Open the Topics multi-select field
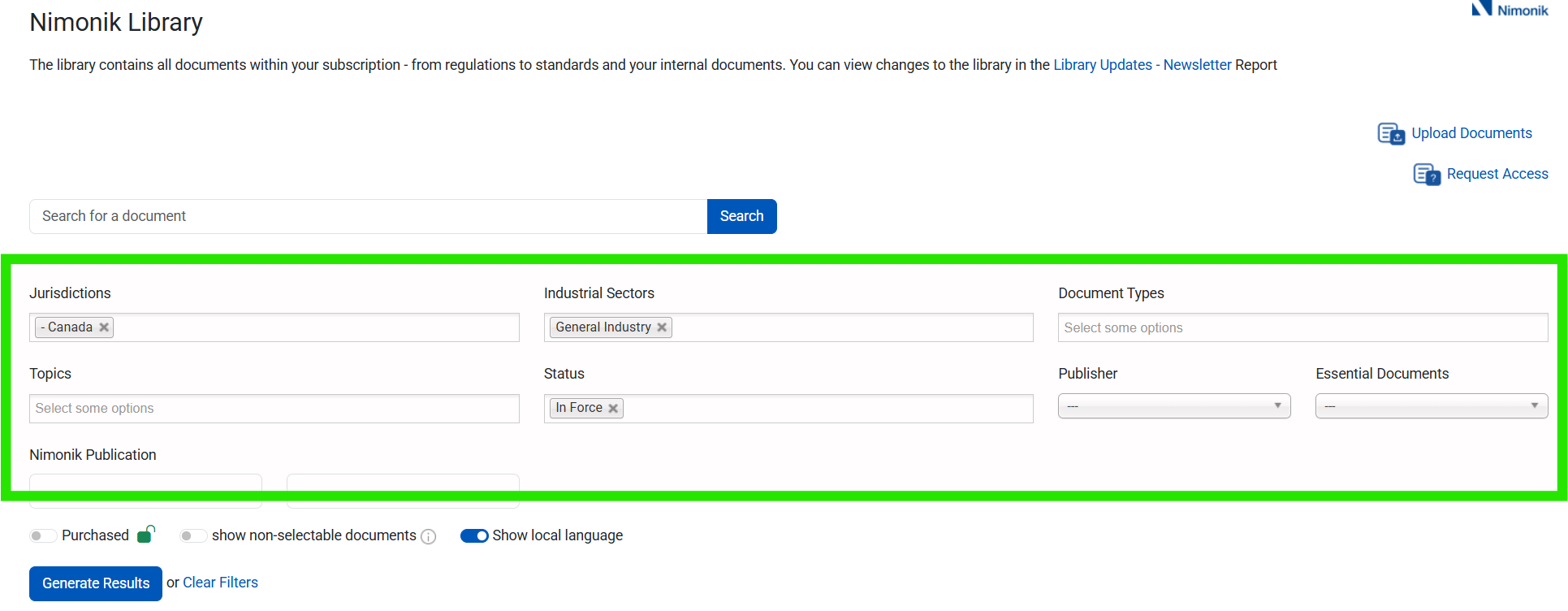 point(274,409)
